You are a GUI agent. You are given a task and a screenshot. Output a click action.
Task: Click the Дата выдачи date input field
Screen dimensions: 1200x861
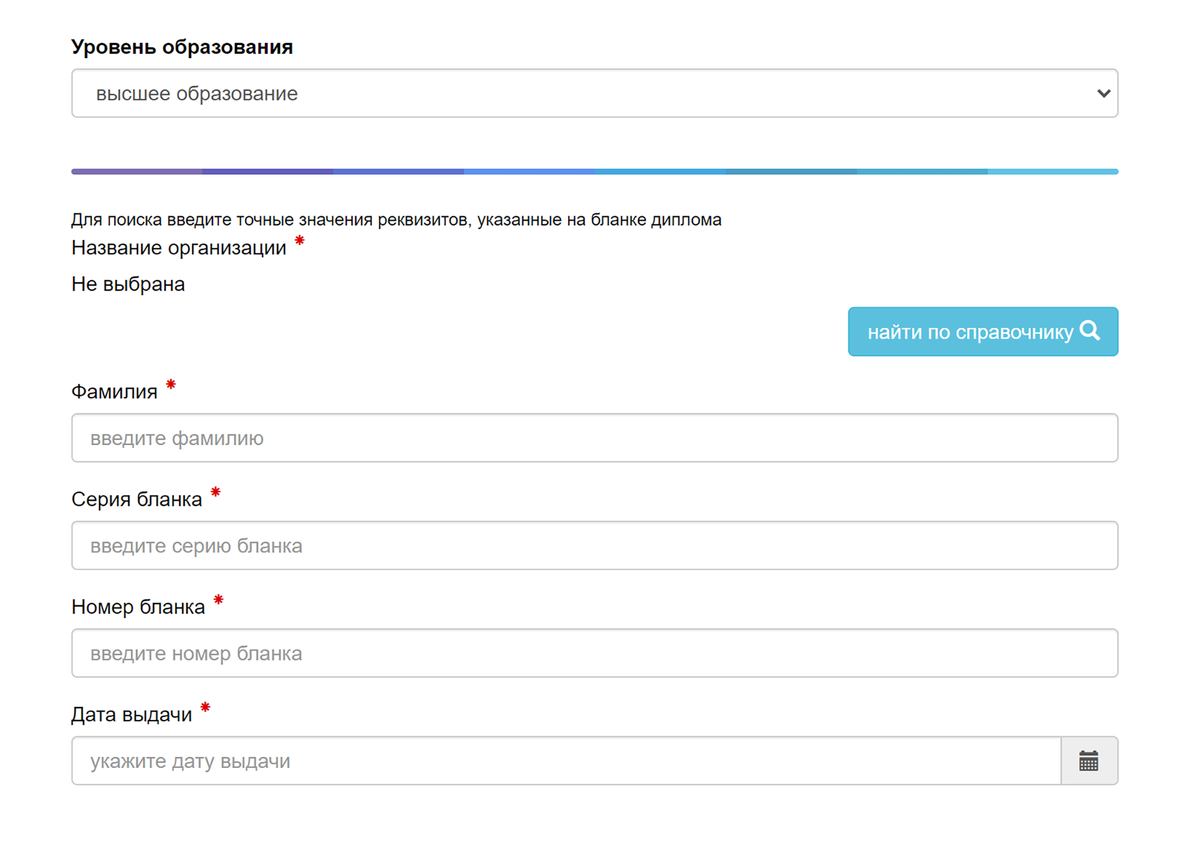coord(565,761)
